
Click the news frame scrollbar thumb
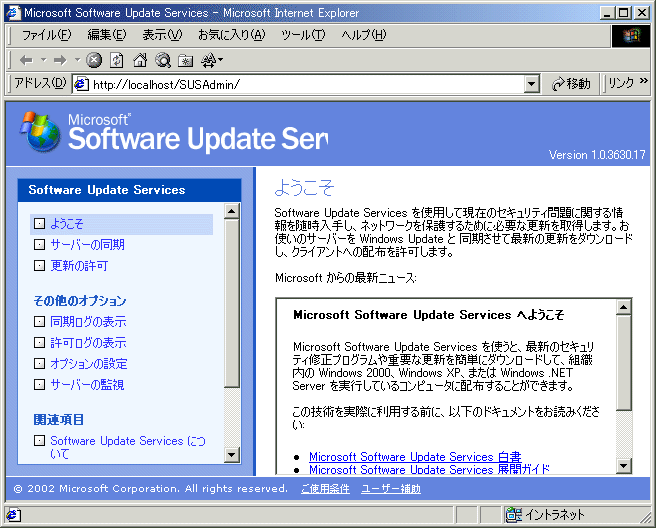[x=623, y=363]
